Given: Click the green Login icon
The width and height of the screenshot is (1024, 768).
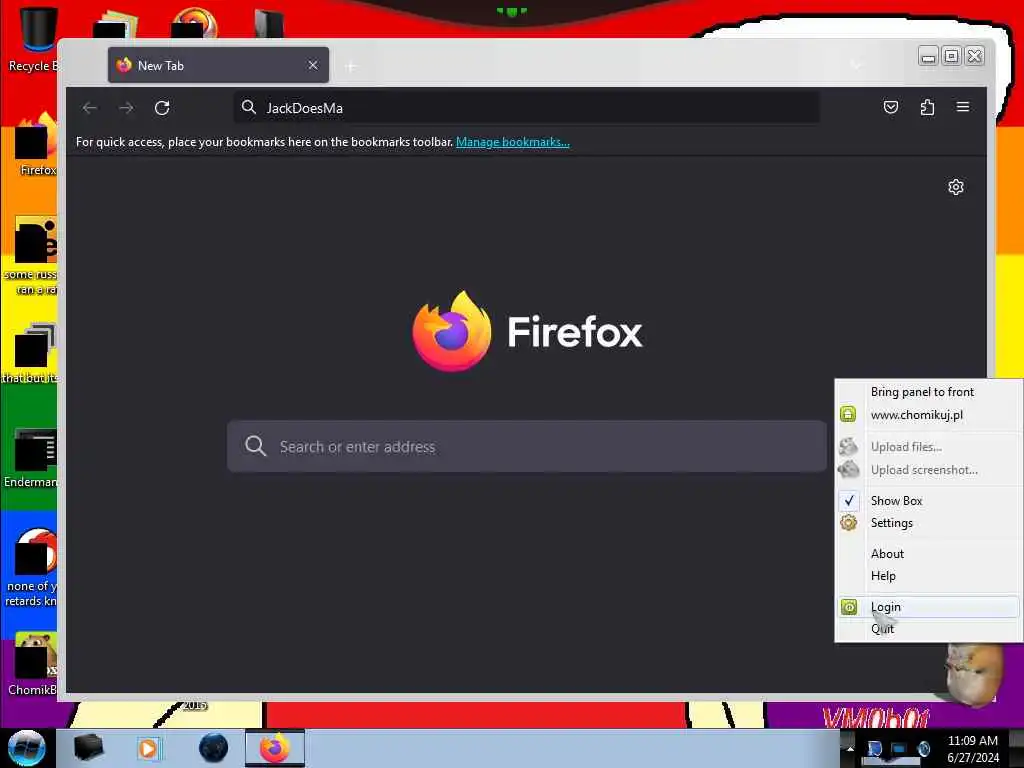Looking at the screenshot, I should click(x=848, y=607).
